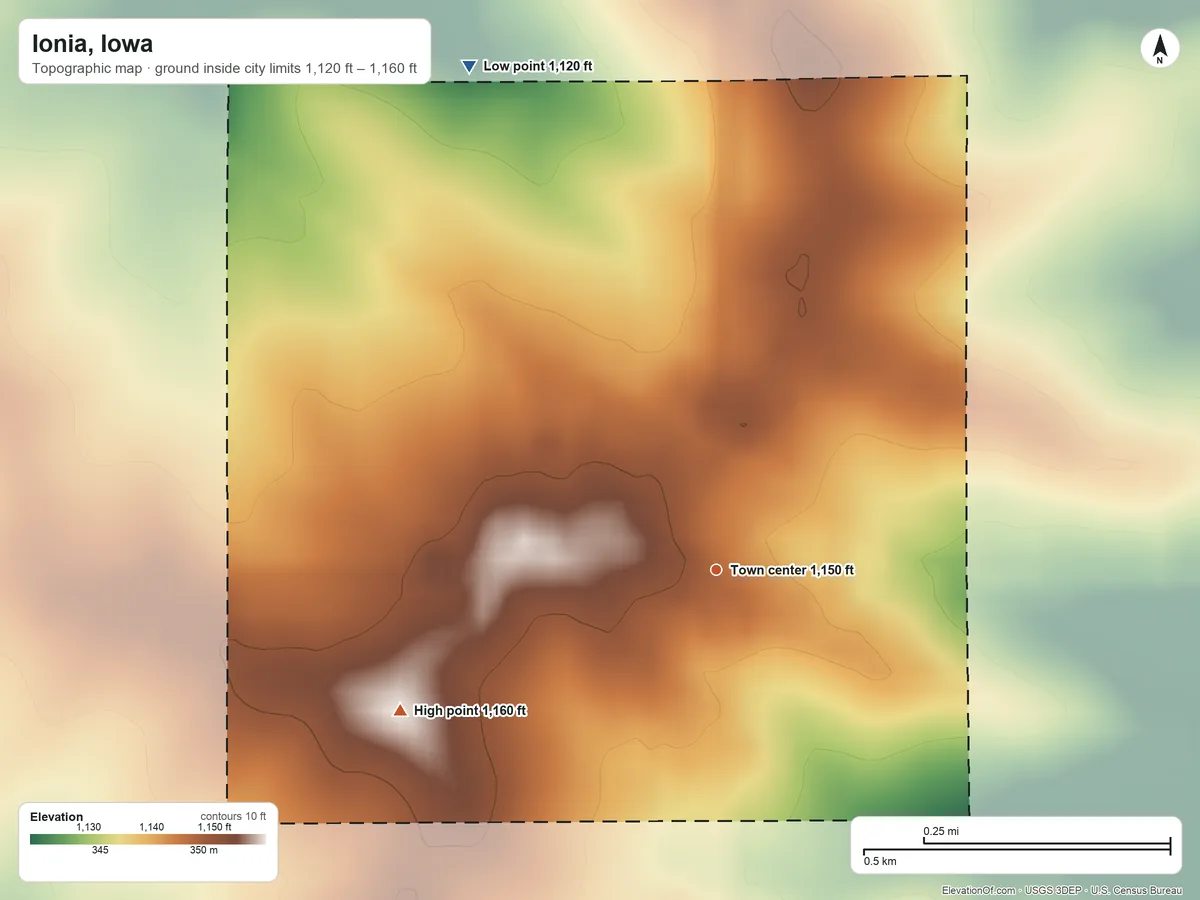Click the '1,130' legend tick label
The image size is (1200, 900).
(x=89, y=827)
